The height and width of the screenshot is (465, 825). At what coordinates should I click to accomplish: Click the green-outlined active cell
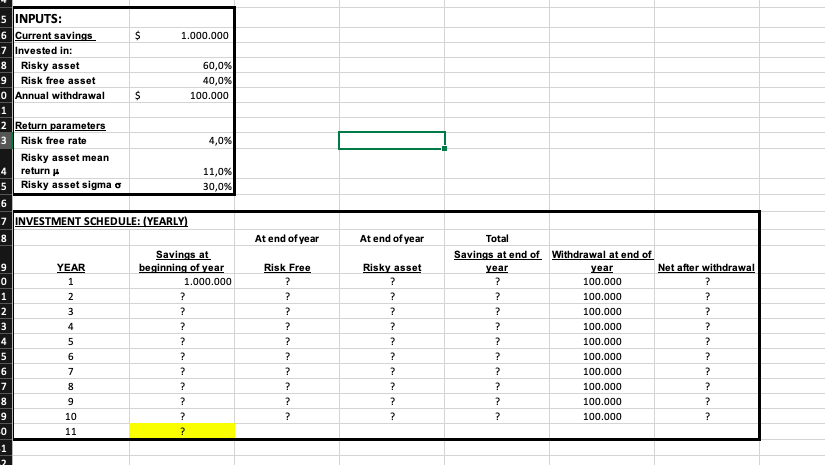[x=392, y=140]
